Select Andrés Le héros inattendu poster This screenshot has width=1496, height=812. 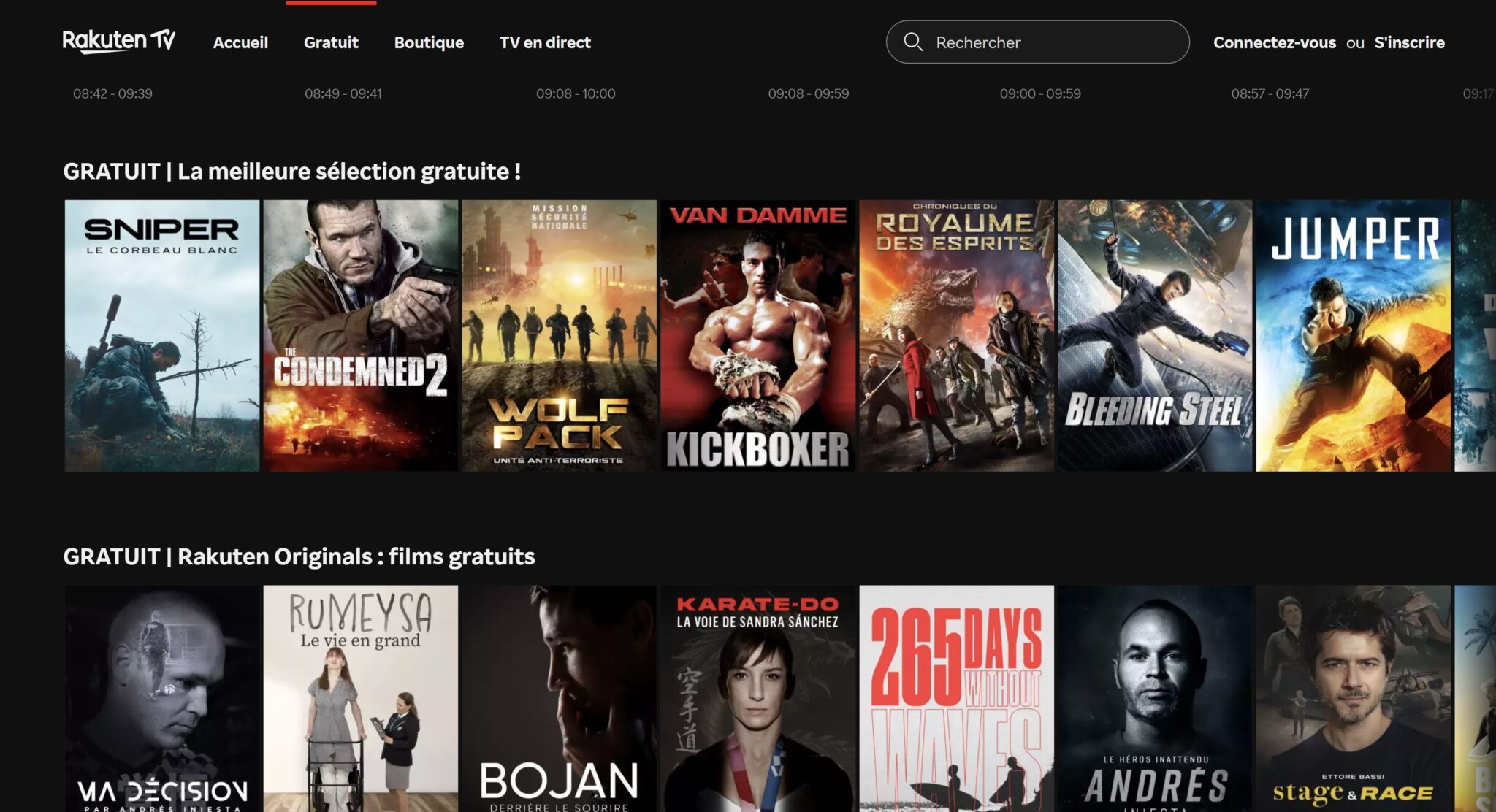point(1155,698)
